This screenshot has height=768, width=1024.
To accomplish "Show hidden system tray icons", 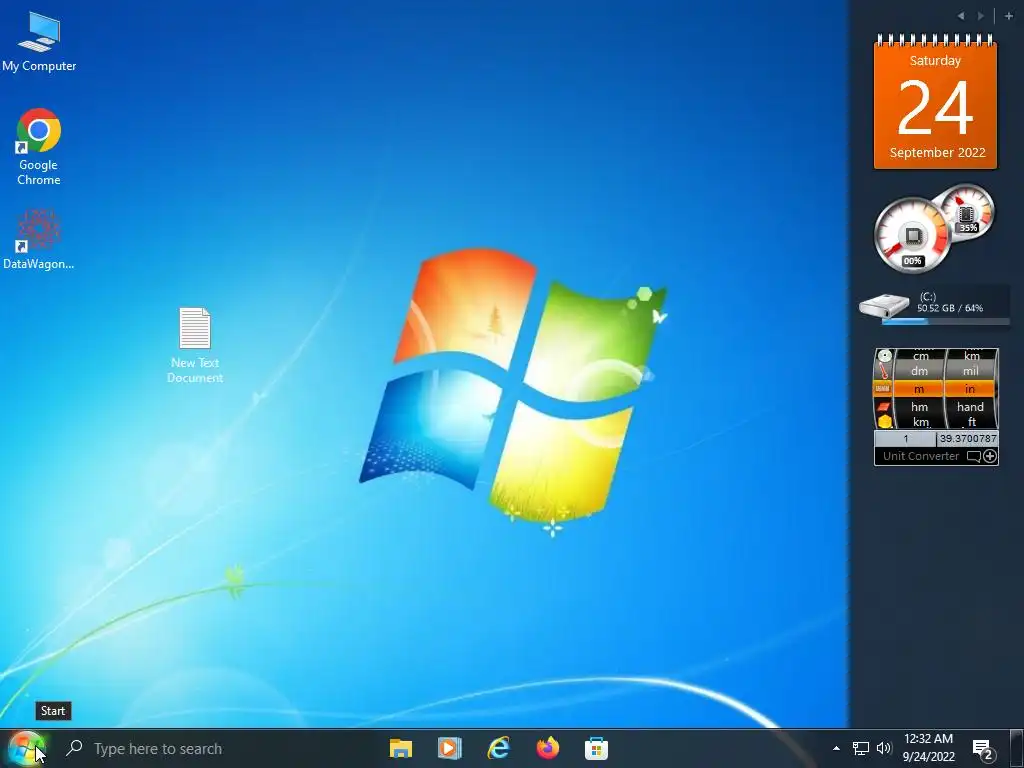I will point(836,748).
